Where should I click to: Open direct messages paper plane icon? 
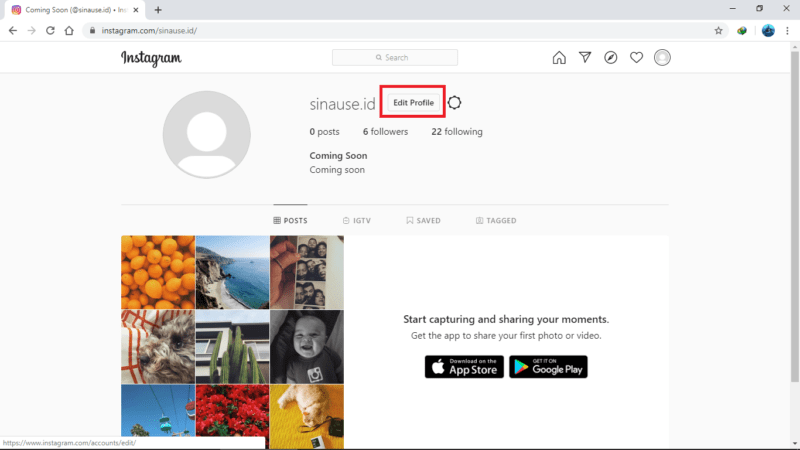point(585,57)
